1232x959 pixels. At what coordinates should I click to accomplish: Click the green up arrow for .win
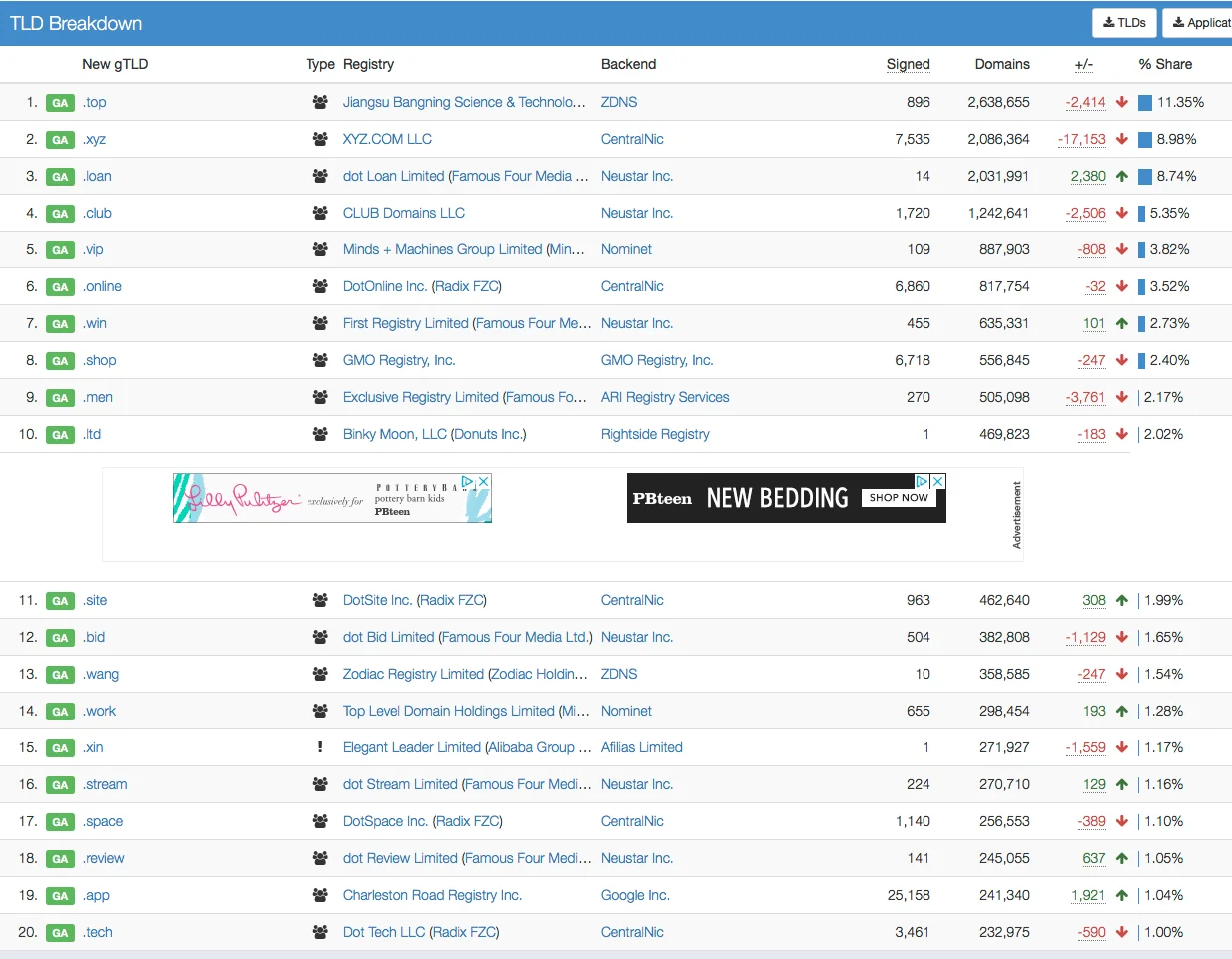pyautogui.click(x=1122, y=323)
